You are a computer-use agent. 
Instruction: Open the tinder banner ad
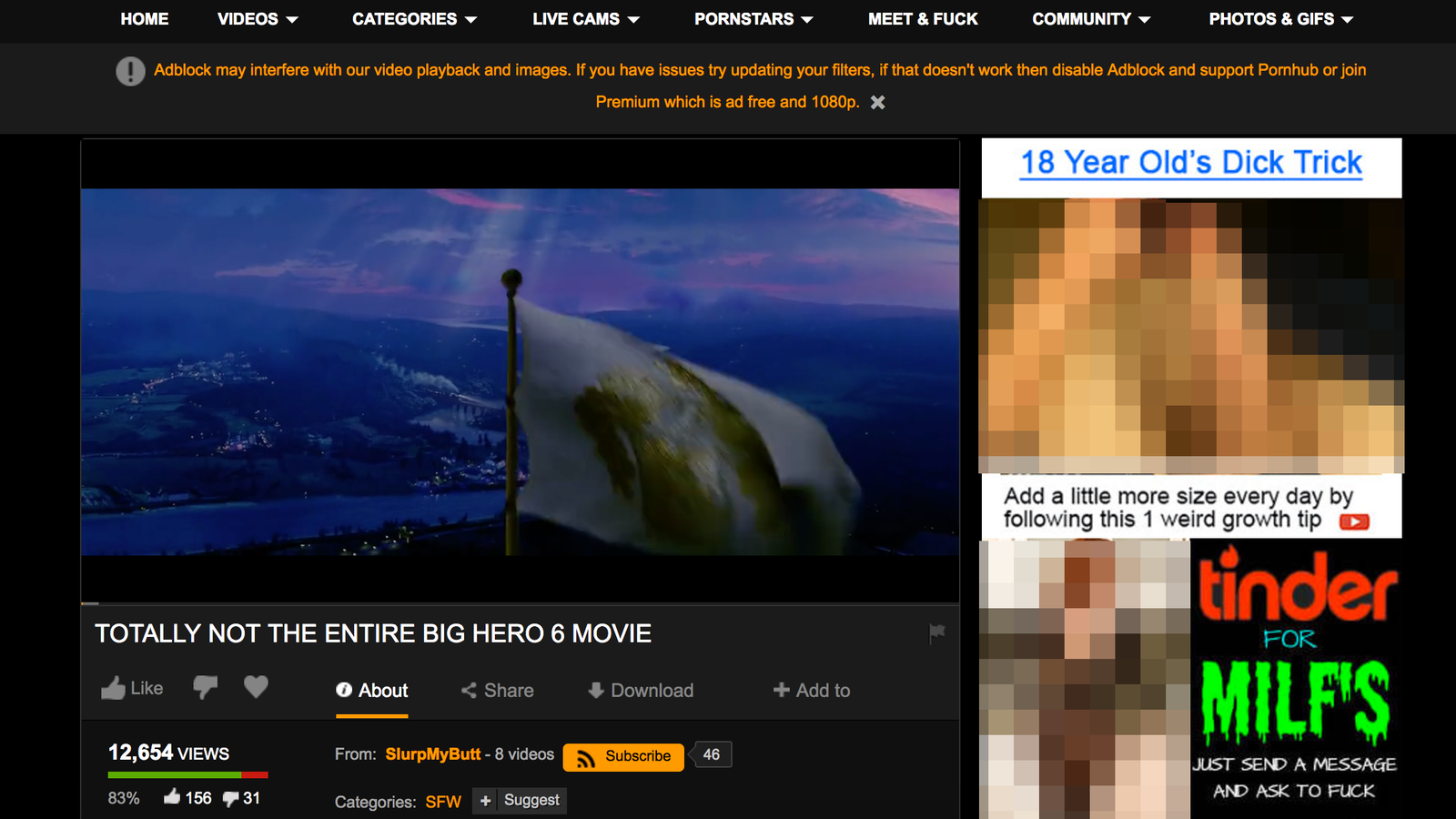(1297, 679)
